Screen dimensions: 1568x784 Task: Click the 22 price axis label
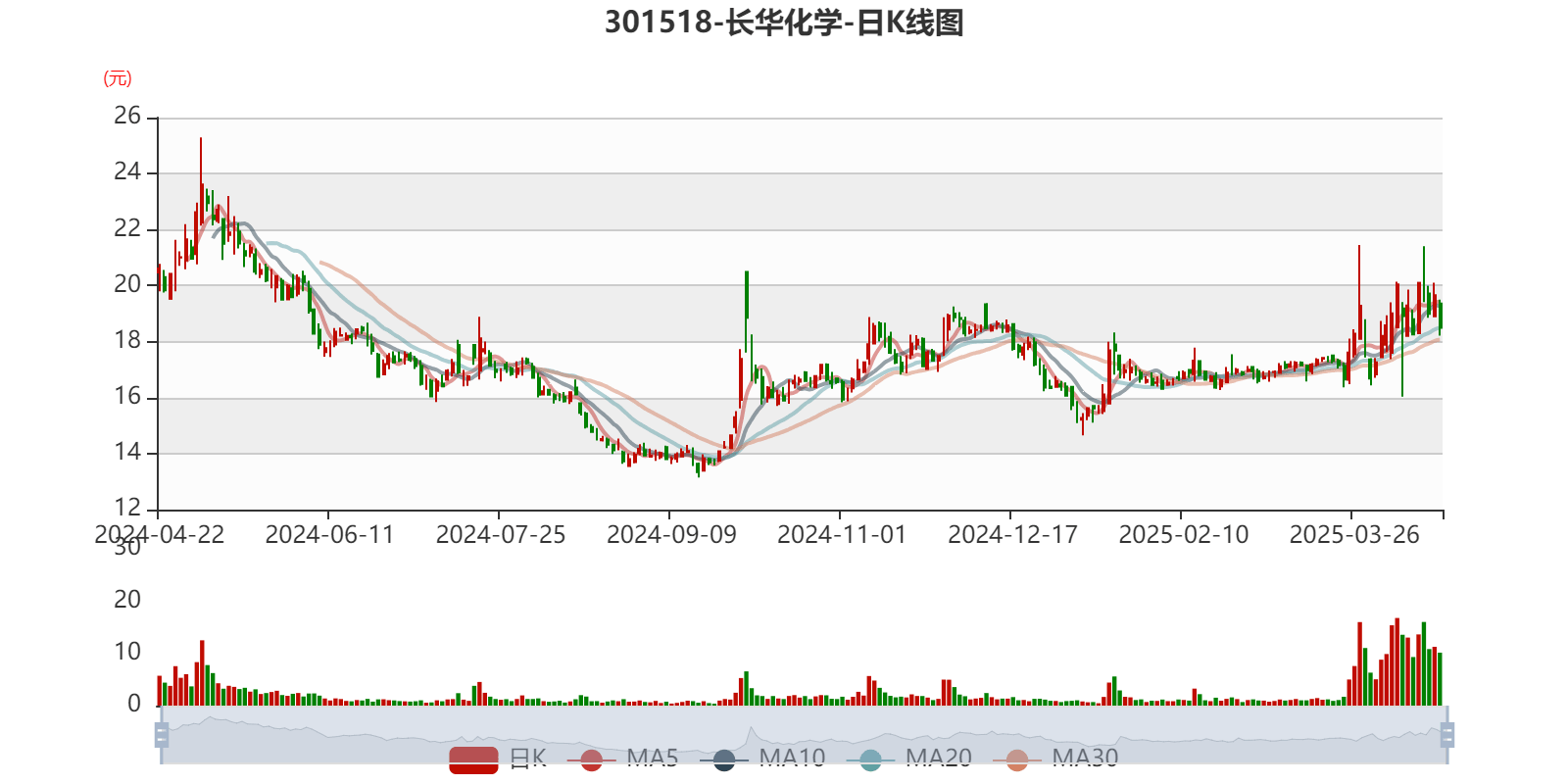pos(127,228)
